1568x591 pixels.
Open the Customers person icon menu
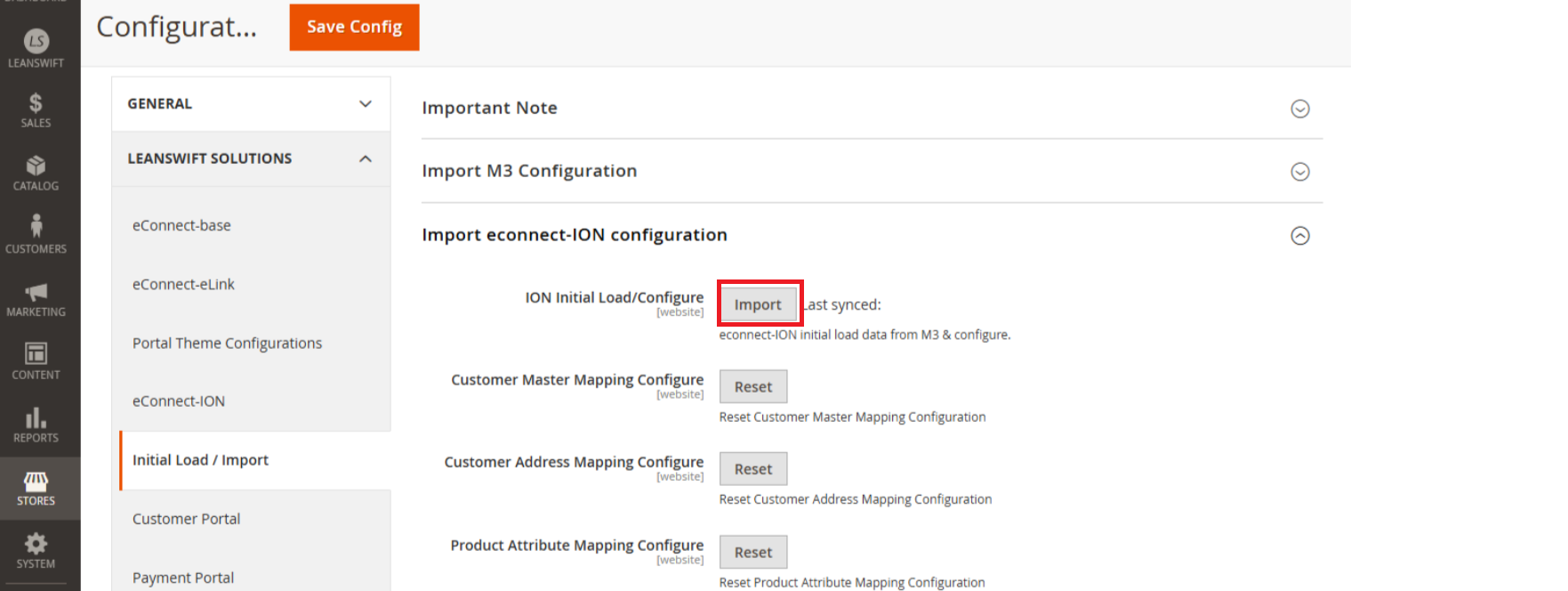(x=36, y=227)
